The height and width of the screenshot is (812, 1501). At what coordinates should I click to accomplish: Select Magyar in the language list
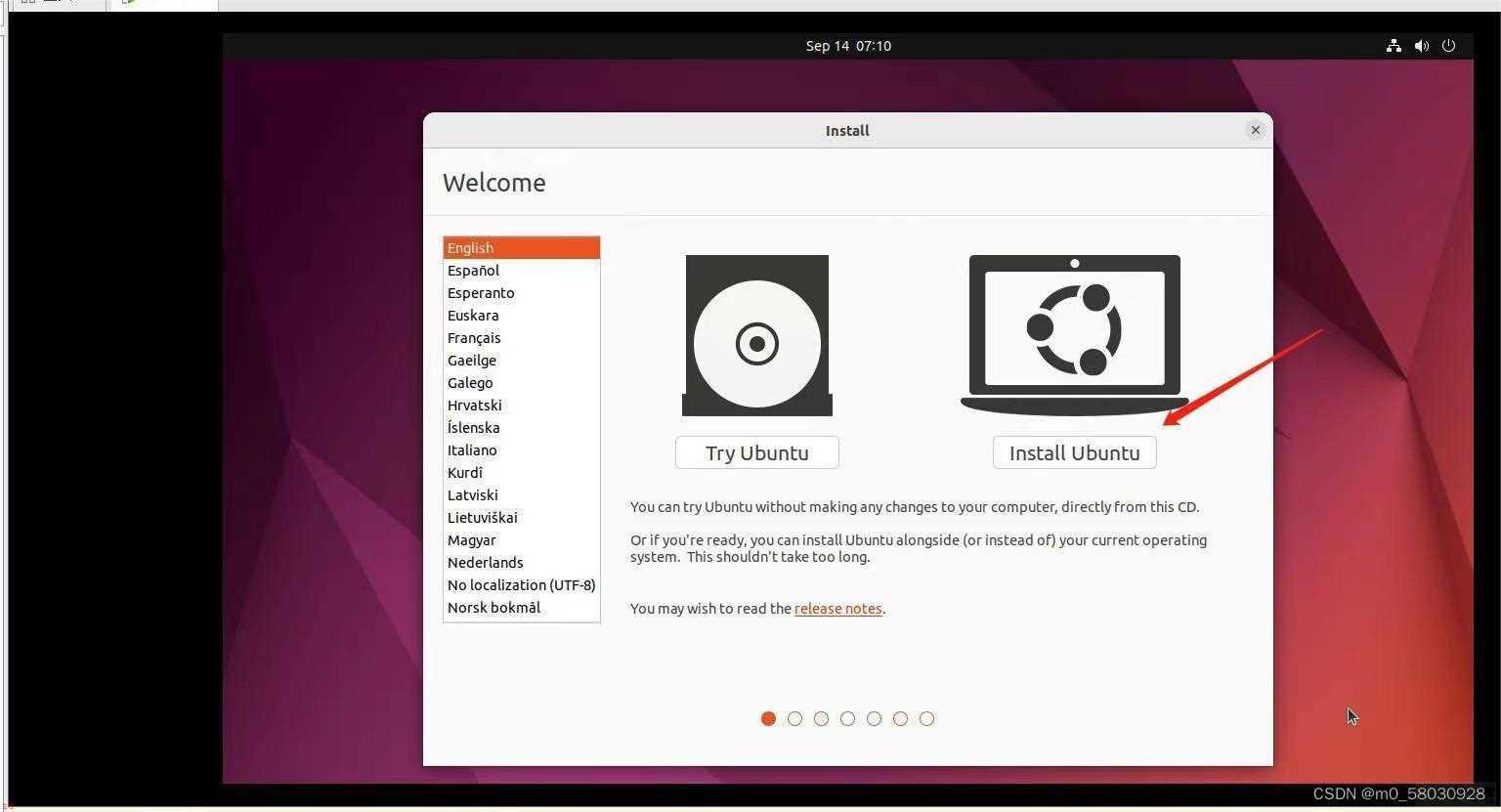point(522,540)
